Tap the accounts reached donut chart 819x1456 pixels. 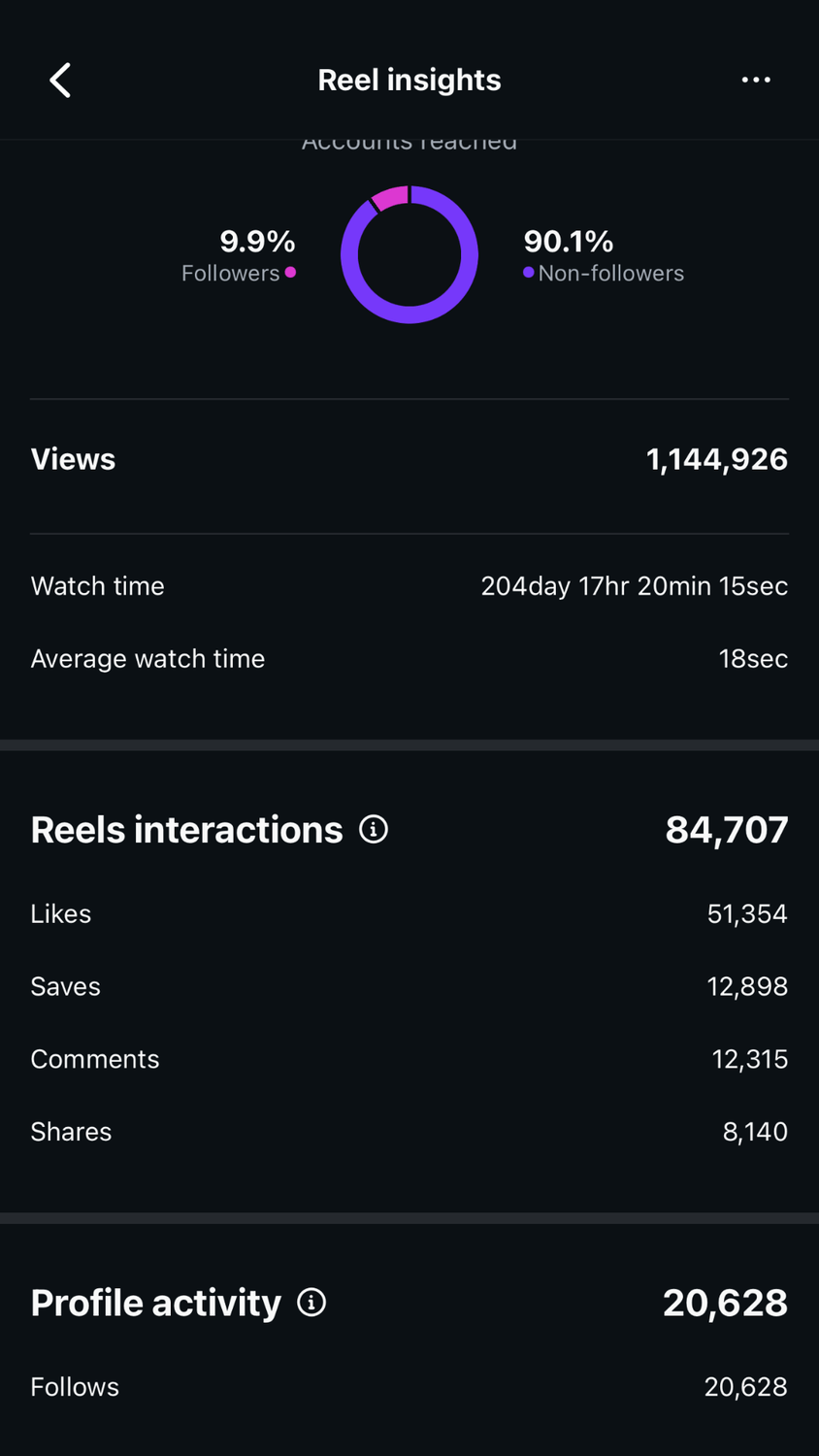point(409,254)
